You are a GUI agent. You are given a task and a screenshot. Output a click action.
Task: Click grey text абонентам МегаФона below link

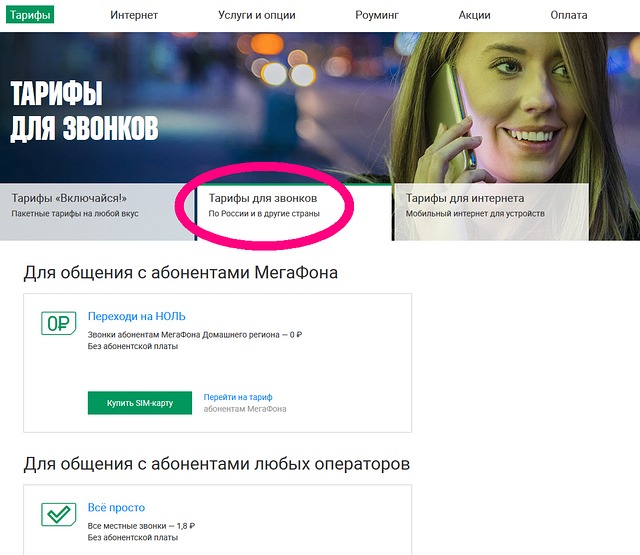pyautogui.click(x=245, y=409)
